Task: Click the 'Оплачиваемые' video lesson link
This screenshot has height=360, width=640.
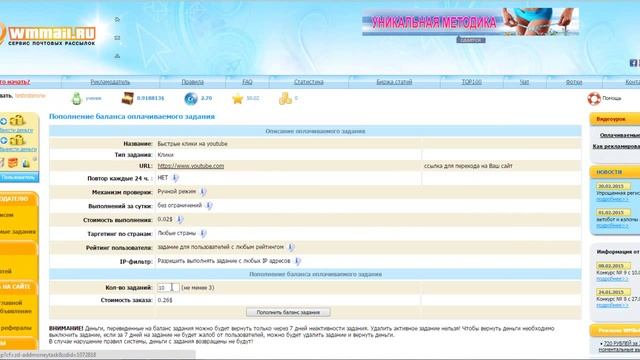Action: click(620, 135)
